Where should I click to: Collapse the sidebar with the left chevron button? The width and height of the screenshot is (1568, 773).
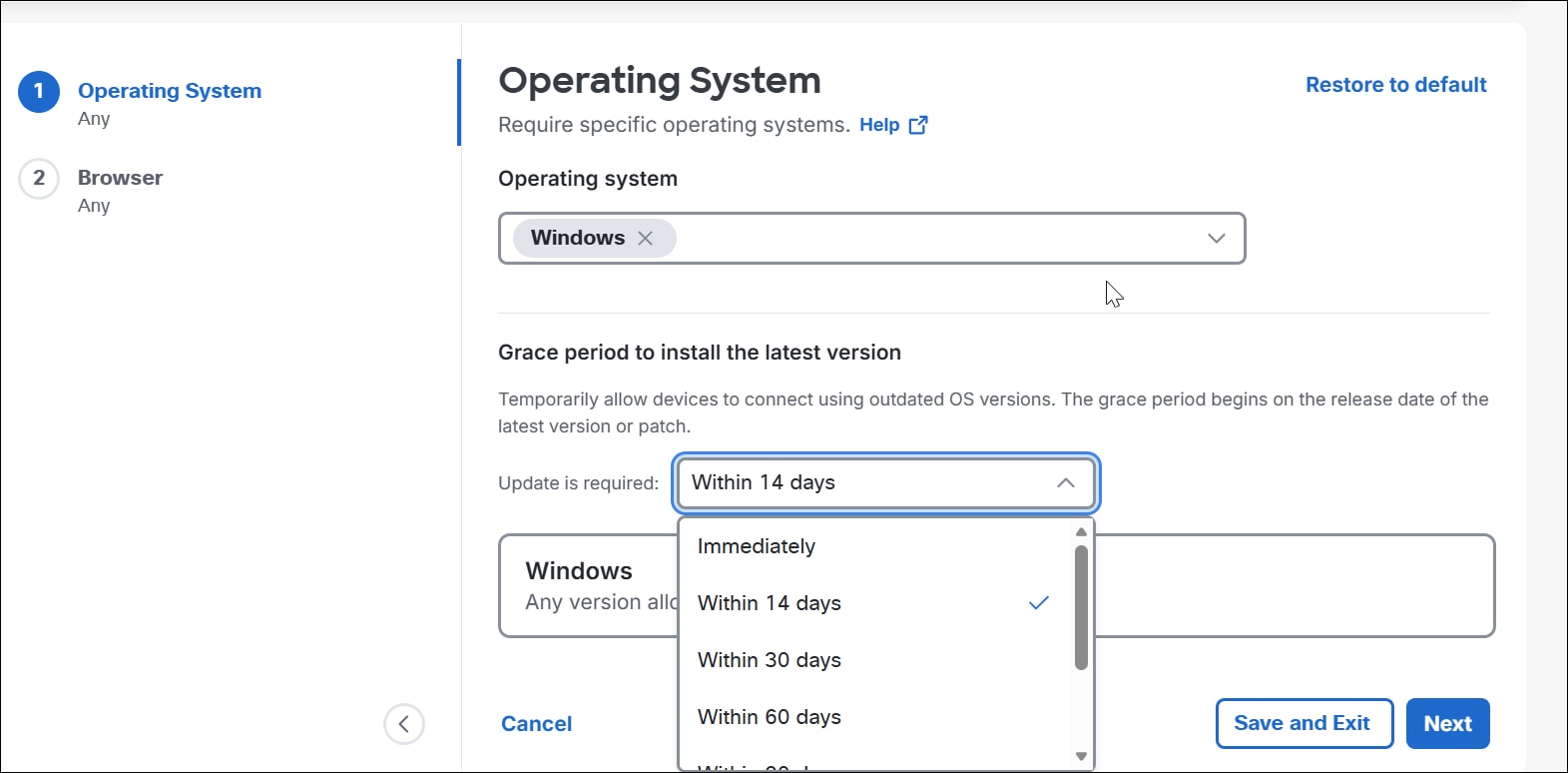point(404,724)
